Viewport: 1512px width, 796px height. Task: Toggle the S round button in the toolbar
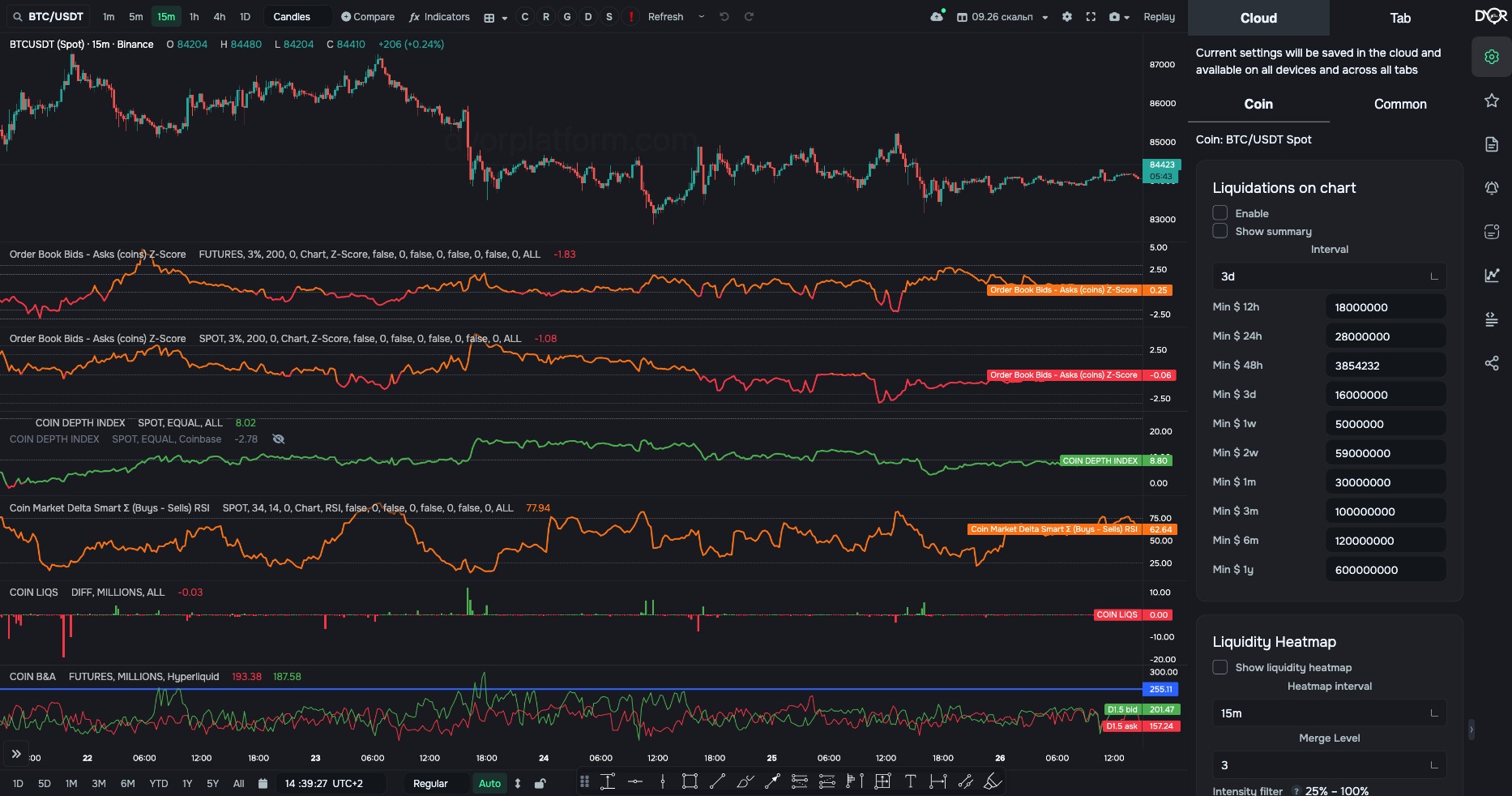coord(609,16)
